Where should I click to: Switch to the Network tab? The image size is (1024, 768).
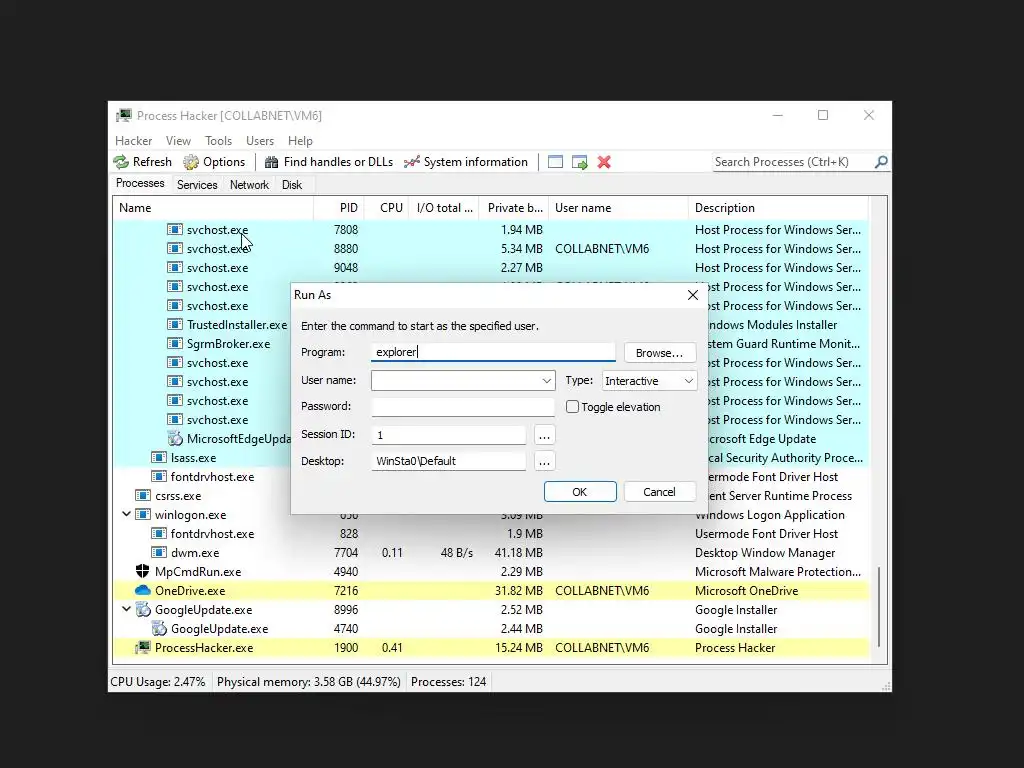click(x=249, y=185)
